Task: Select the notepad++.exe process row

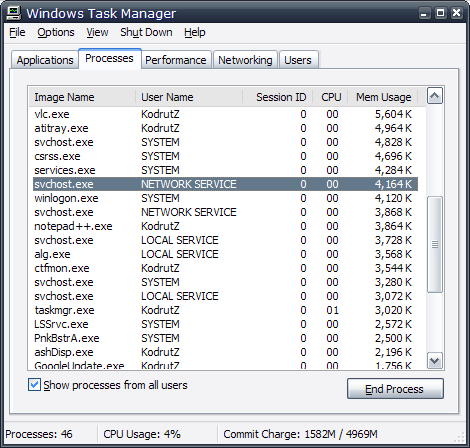Action: [225, 226]
